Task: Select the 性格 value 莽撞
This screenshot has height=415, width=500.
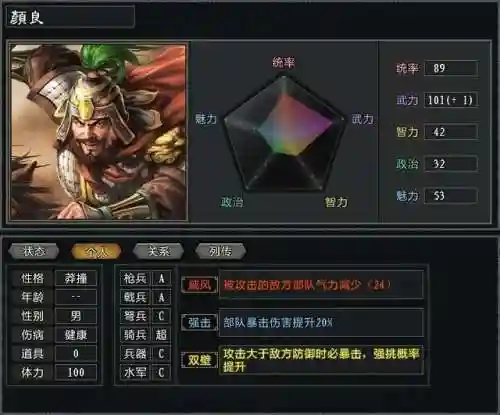Action: [x=76, y=278]
